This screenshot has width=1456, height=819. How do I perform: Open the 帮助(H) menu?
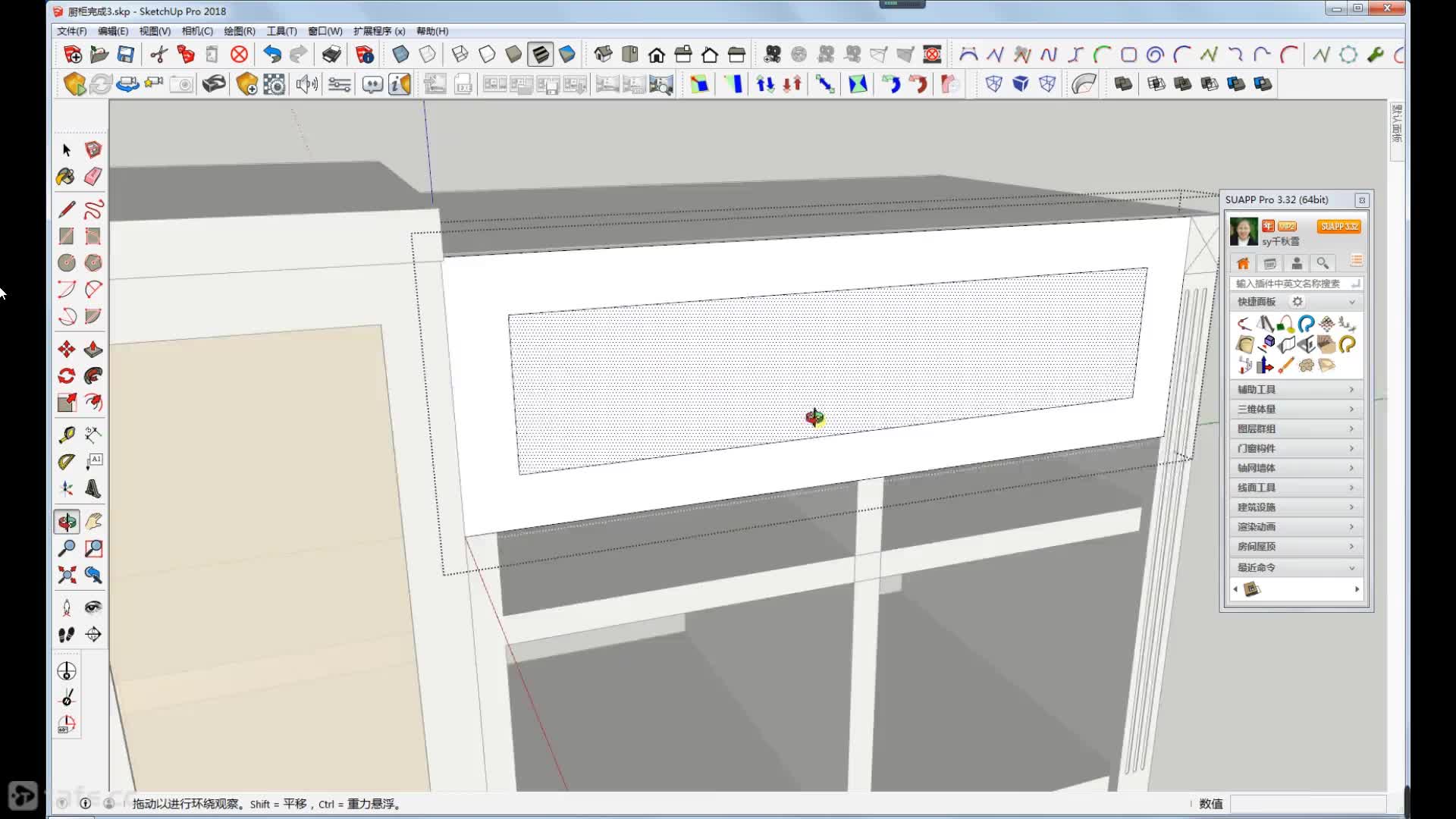[432, 31]
